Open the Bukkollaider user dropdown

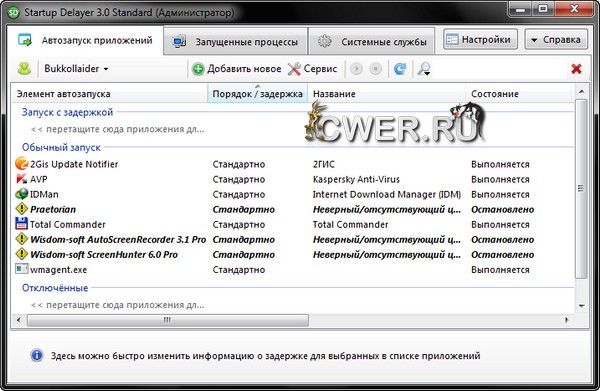click(76, 69)
